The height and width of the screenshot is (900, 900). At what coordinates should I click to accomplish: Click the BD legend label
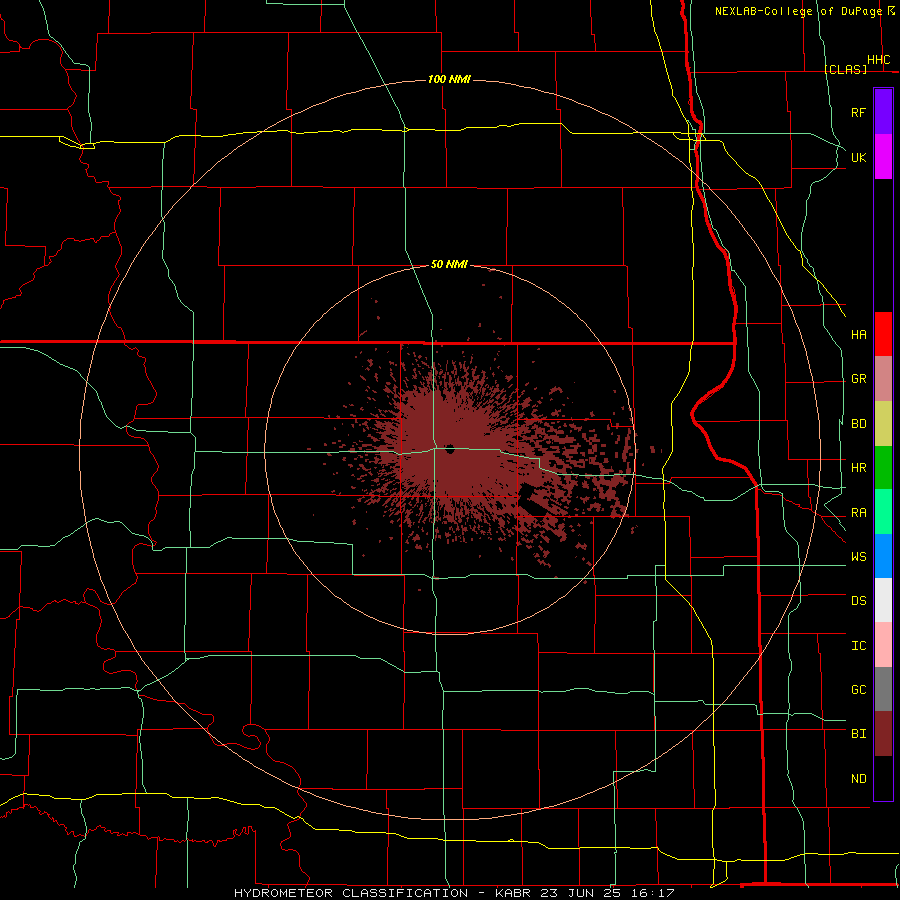pos(858,424)
